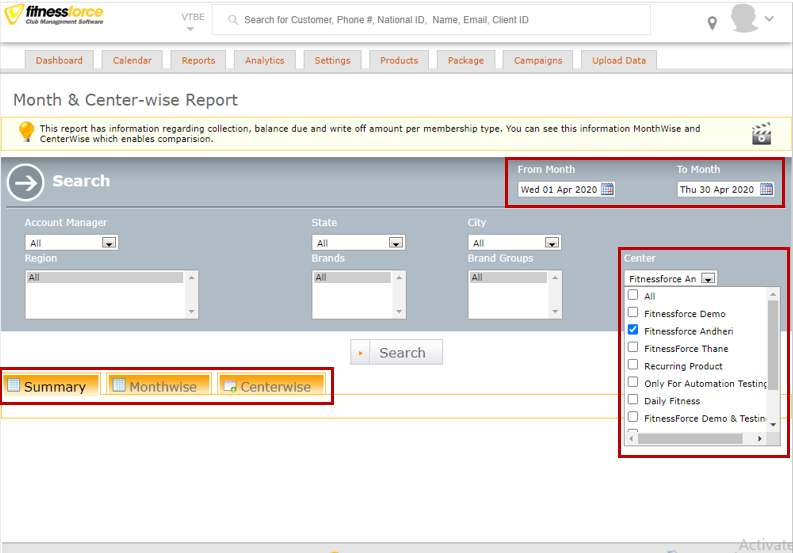Uncheck the Fitnessforce Andheri checkbox
Image resolution: width=793 pixels, height=553 pixels.
point(633,329)
